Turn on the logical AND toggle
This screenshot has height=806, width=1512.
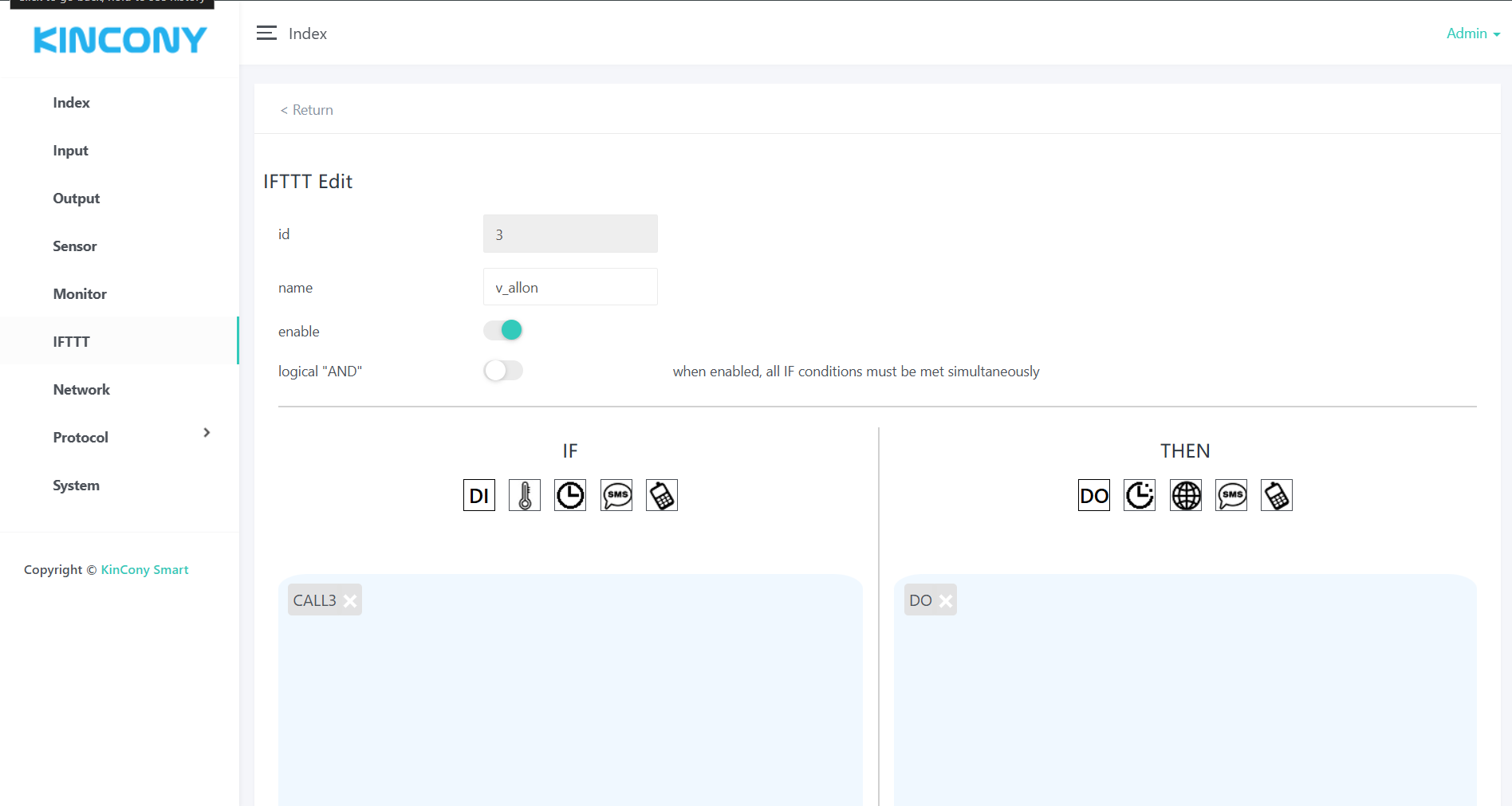pyautogui.click(x=503, y=371)
